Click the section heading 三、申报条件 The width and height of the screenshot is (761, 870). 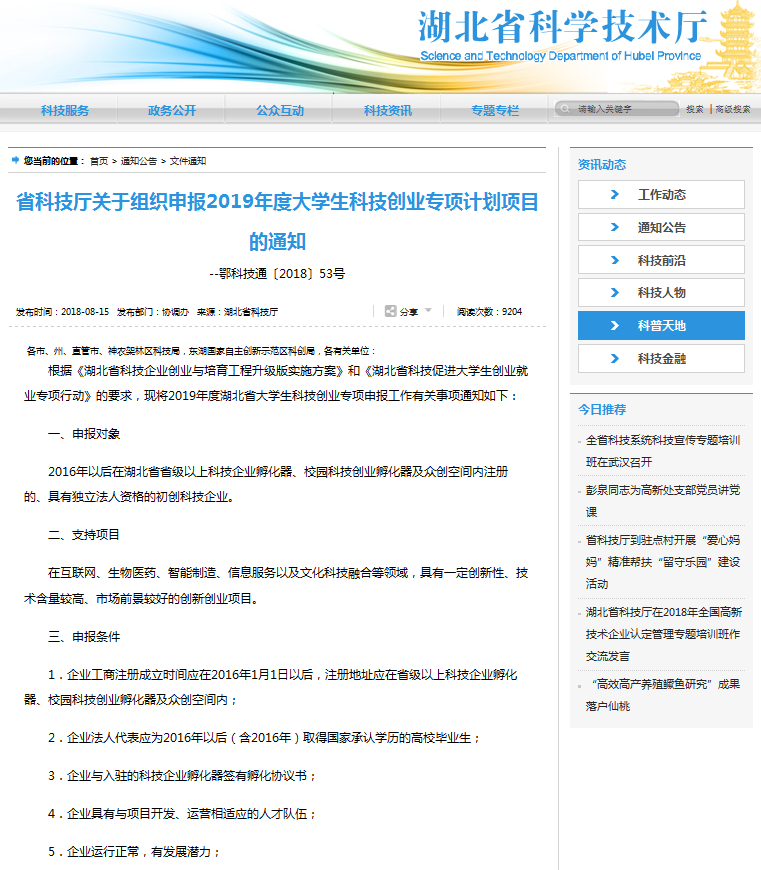point(84,636)
